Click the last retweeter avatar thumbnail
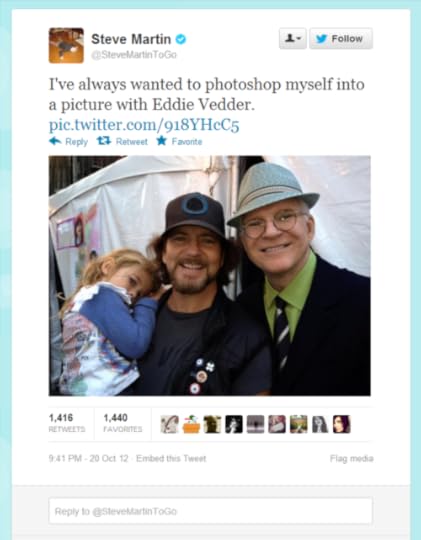The height and width of the screenshot is (540, 421). [341, 424]
